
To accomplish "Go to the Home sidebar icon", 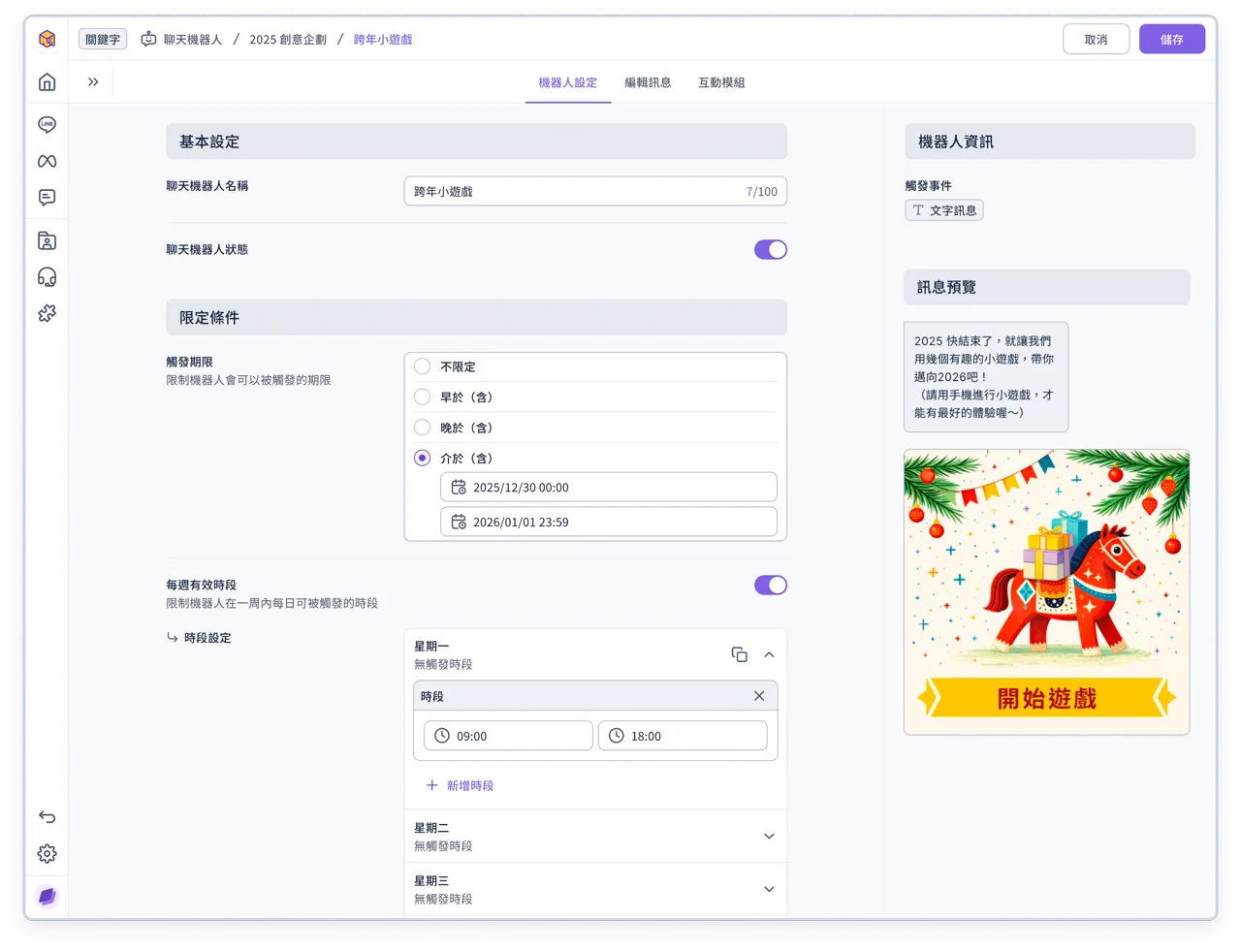I will pos(47,82).
